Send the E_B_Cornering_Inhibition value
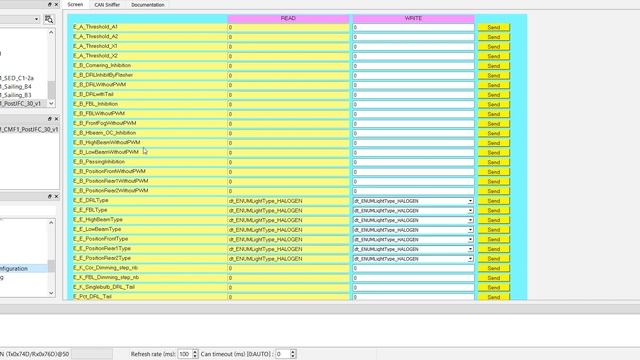640x360 pixels. (493, 66)
